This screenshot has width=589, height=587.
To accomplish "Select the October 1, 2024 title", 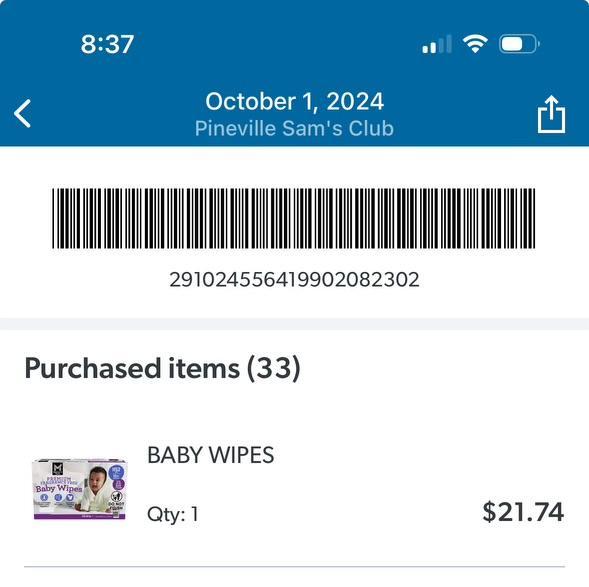I will [x=294, y=101].
